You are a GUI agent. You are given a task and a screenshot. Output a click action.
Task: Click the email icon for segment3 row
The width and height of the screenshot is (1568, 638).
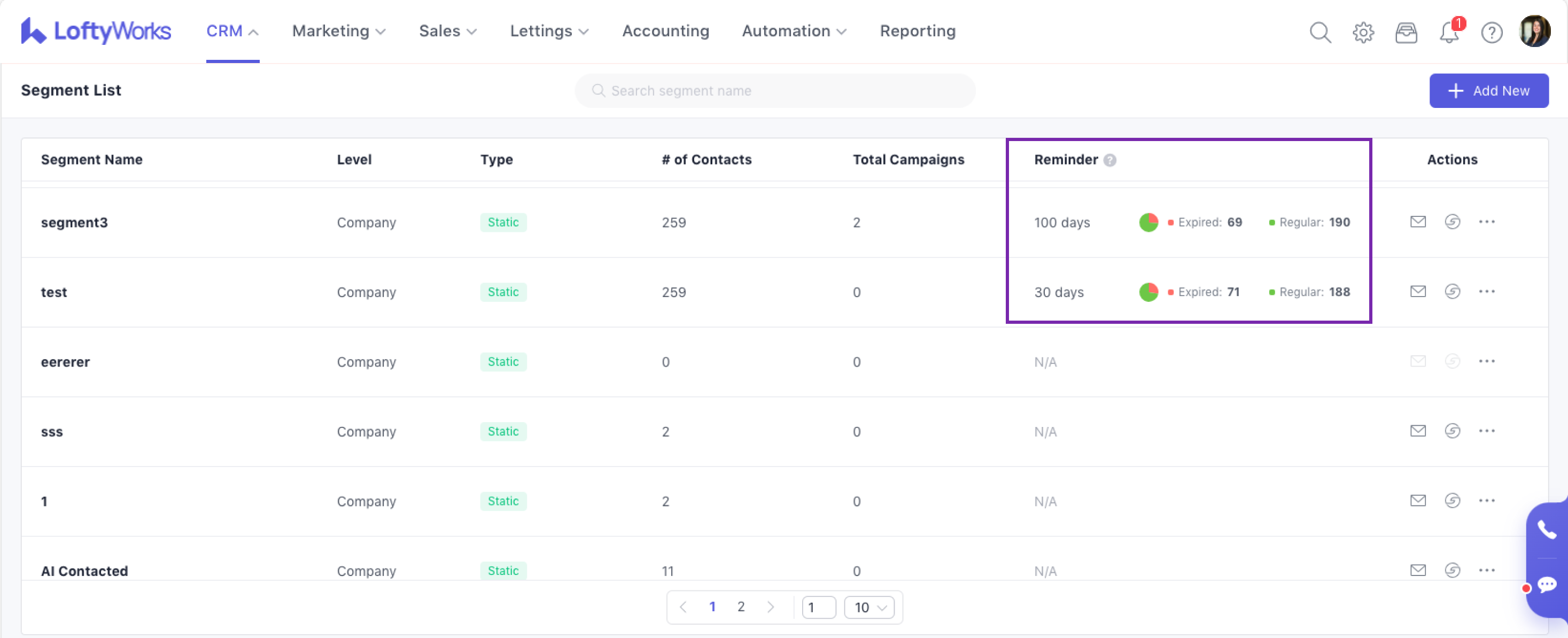pos(1418,222)
